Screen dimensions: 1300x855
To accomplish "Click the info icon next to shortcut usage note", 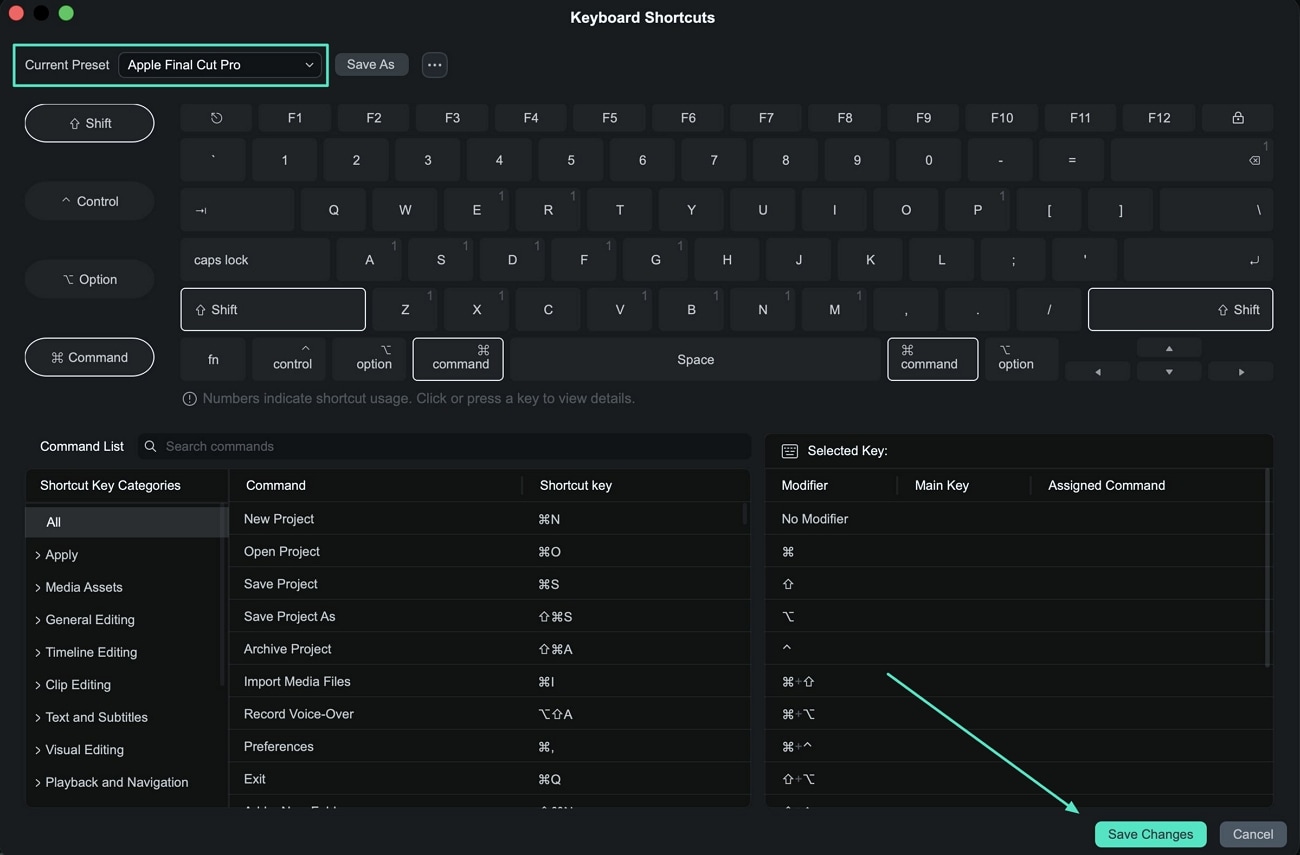I will pyautogui.click(x=189, y=399).
